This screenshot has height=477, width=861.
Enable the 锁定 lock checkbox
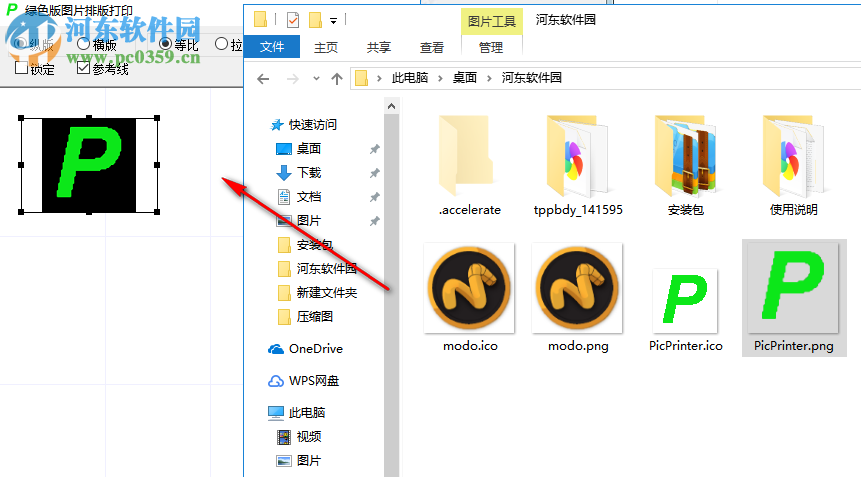(21, 68)
